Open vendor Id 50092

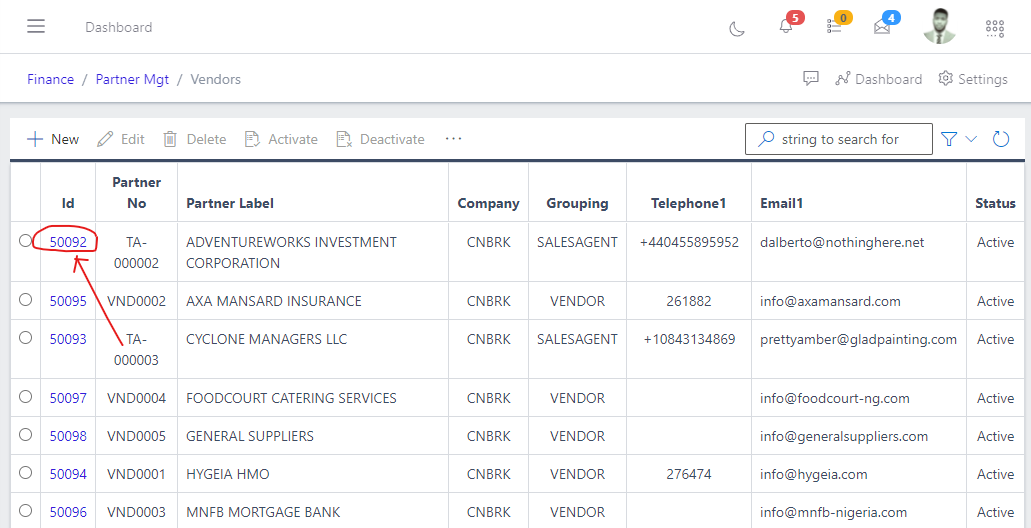[x=68, y=242]
